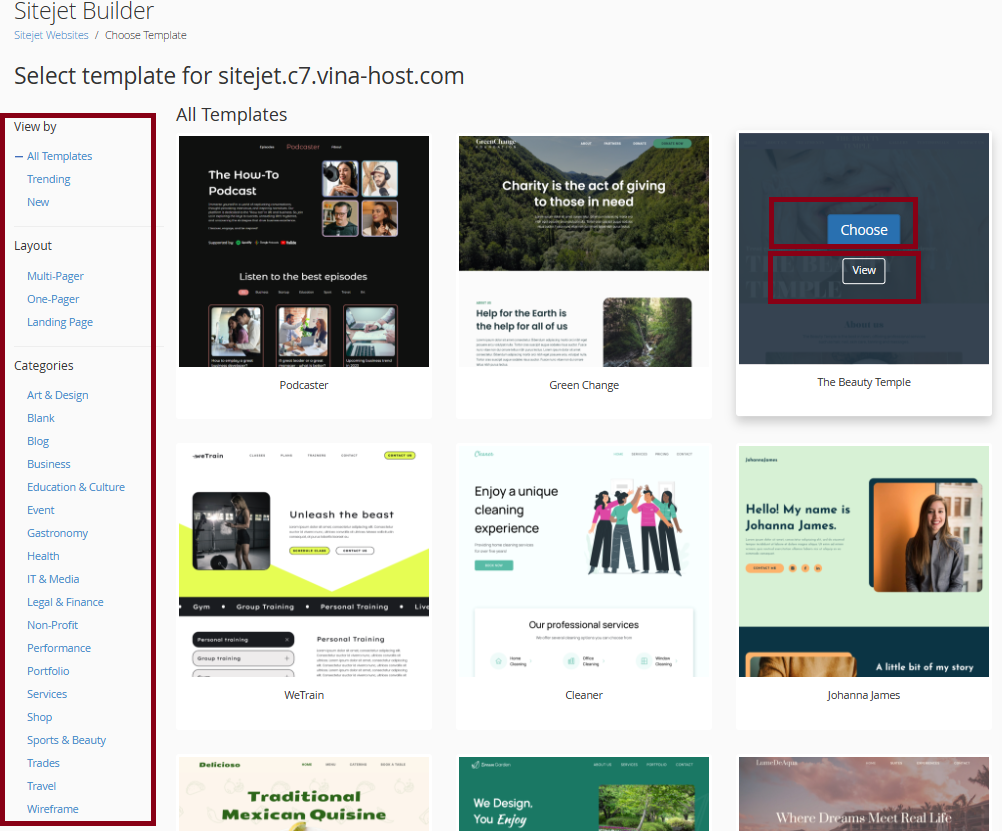Select the Blank category
Image resolution: width=1002 pixels, height=831 pixels.
40,418
